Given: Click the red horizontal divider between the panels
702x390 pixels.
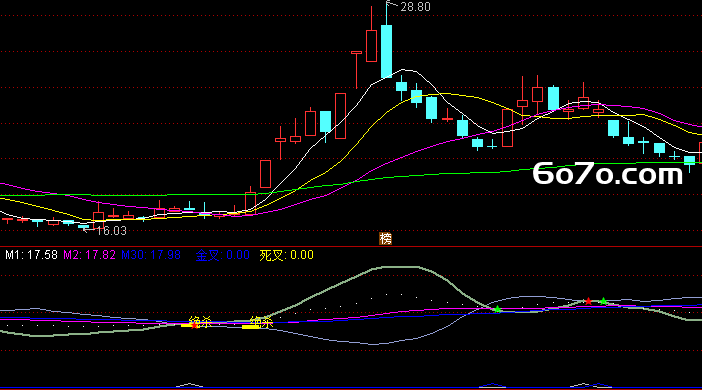Looking at the screenshot, I should 351,246.
